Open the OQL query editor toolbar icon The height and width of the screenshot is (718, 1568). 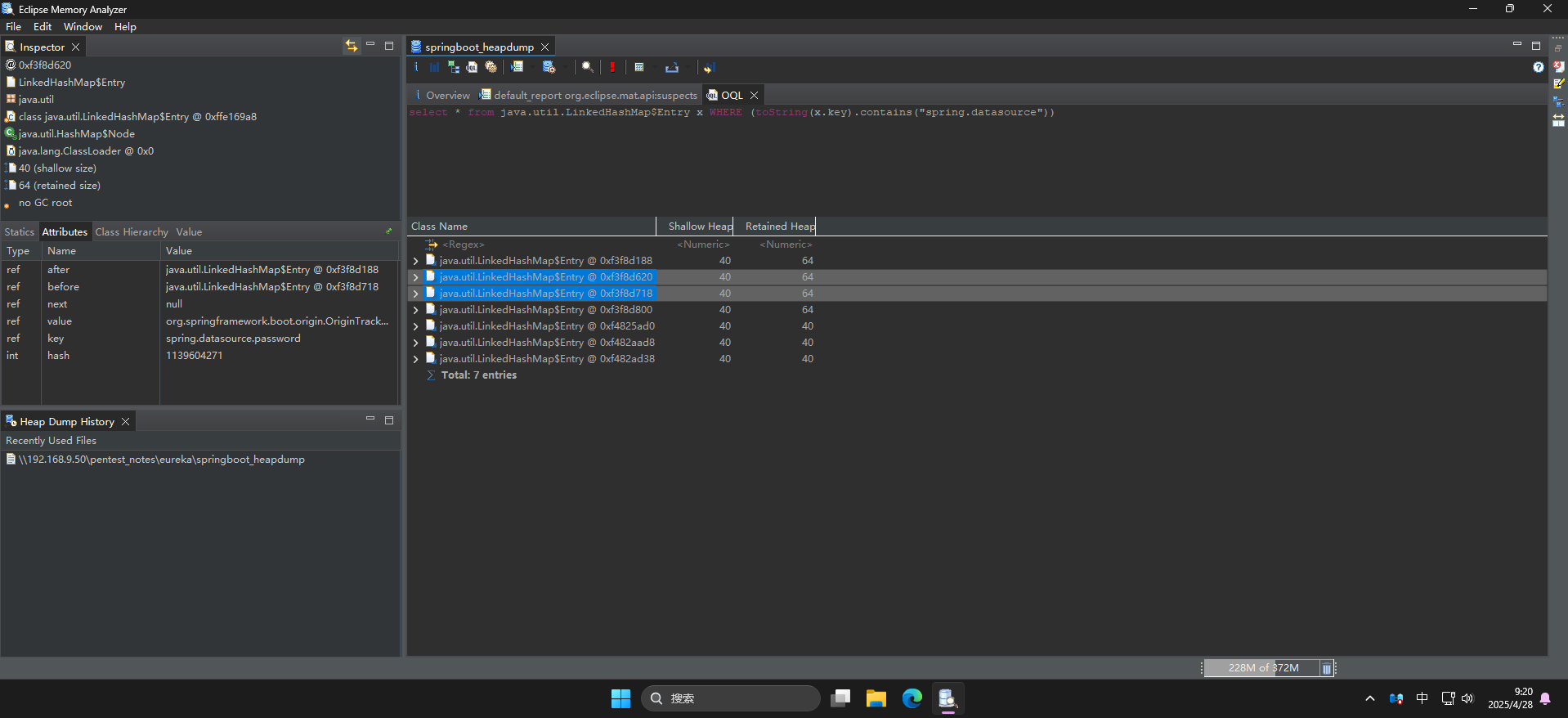point(472,67)
